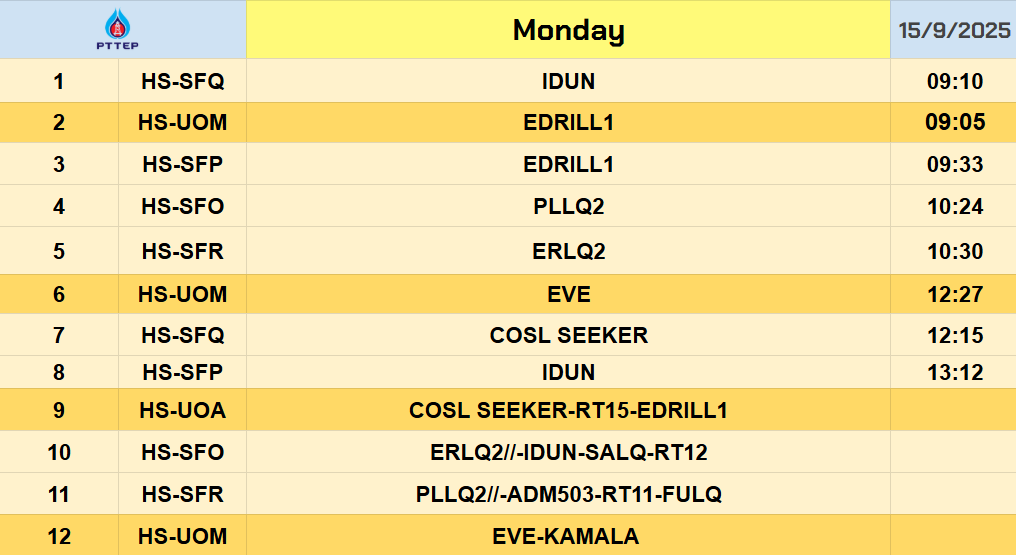Select the Monday header cell

[x=568, y=30]
